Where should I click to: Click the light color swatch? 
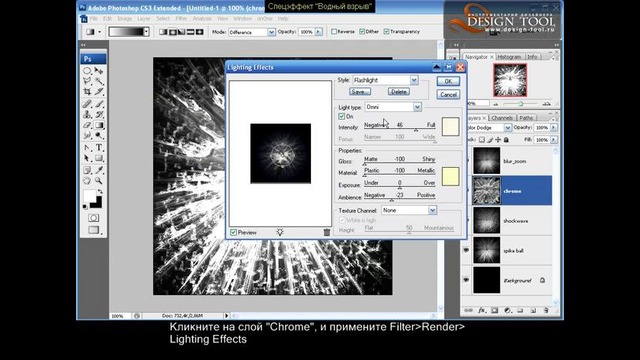point(450,127)
